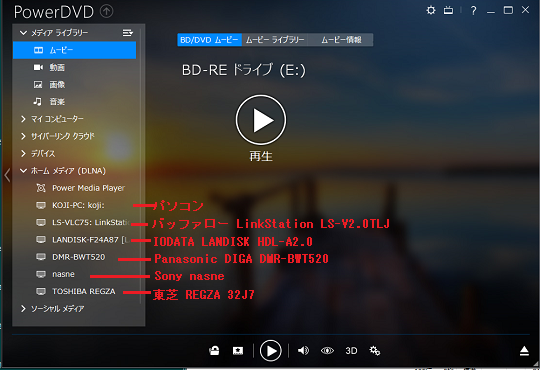Click the large 再生 play button
This screenshot has height=370, width=540.
tap(261, 120)
